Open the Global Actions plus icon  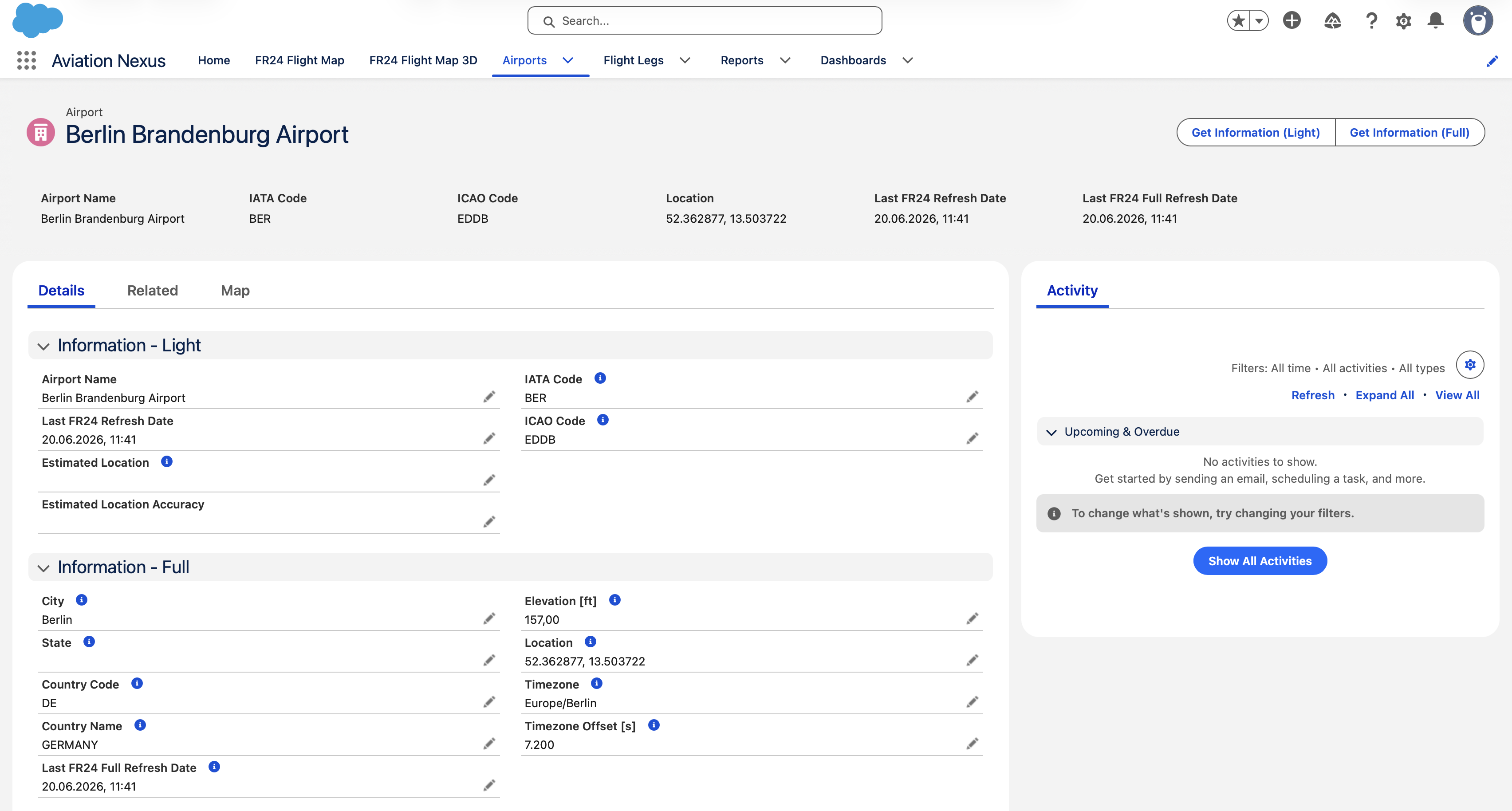(1291, 20)
